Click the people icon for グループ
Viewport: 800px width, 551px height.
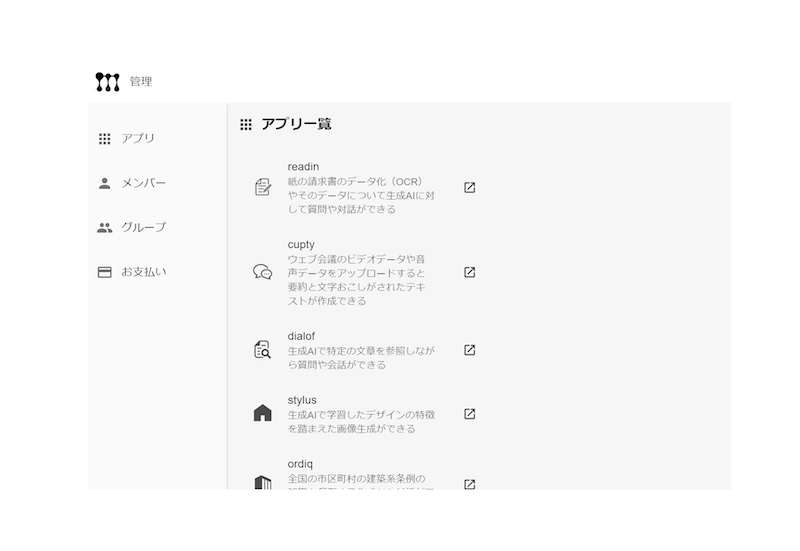tap(105, 227)
